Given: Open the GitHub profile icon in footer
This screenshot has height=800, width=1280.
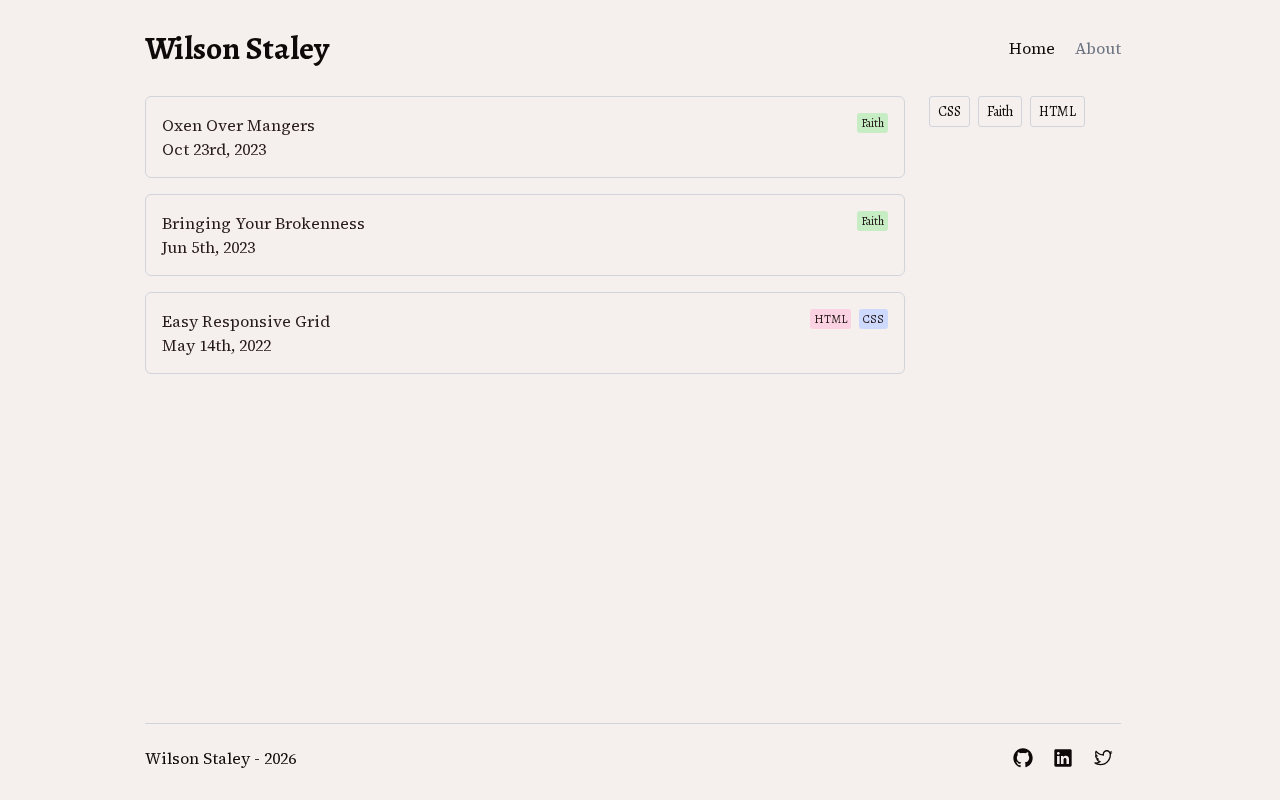Looking at the screenshot, I should (1022, 758).
